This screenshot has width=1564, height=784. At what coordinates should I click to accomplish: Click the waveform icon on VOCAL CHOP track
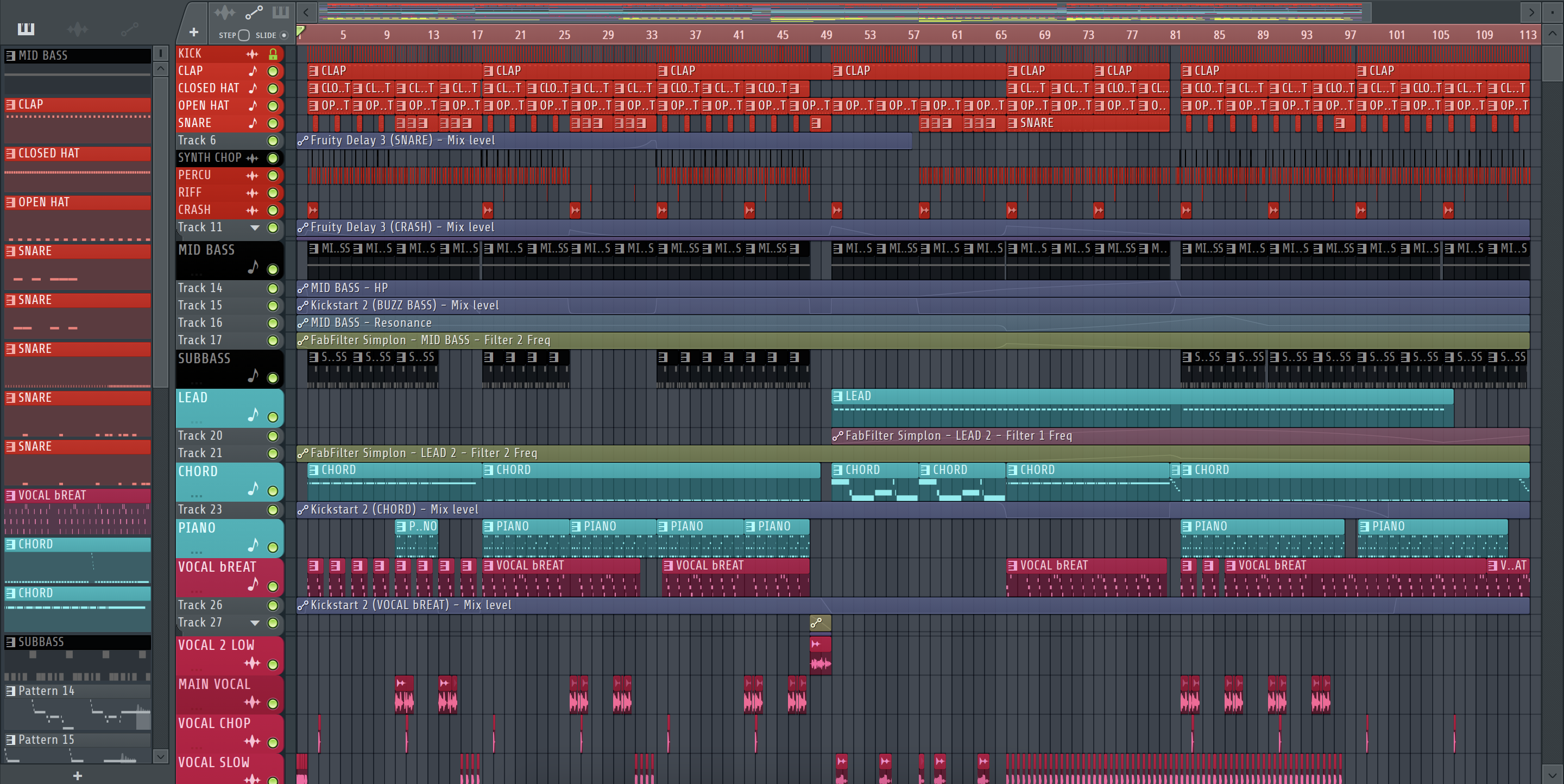tap(252, 741)
